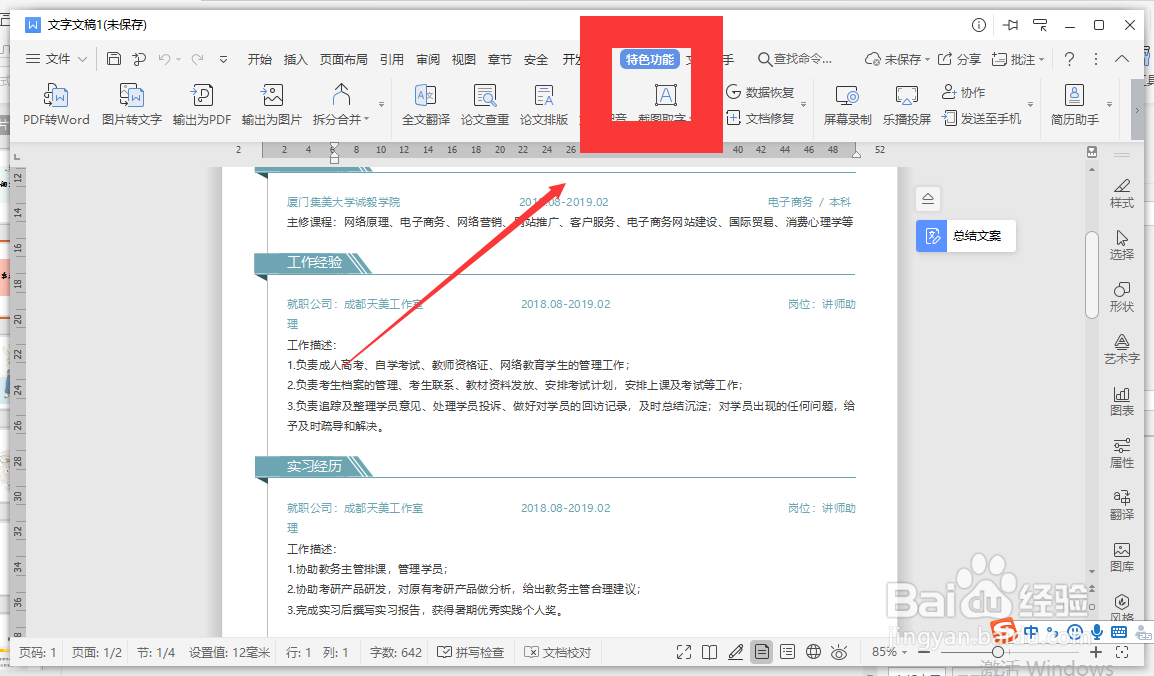Viewport: 1154px width, 676px height.
Task: Redo the last action
Action: pyautogui.click(x=197, y=59)
